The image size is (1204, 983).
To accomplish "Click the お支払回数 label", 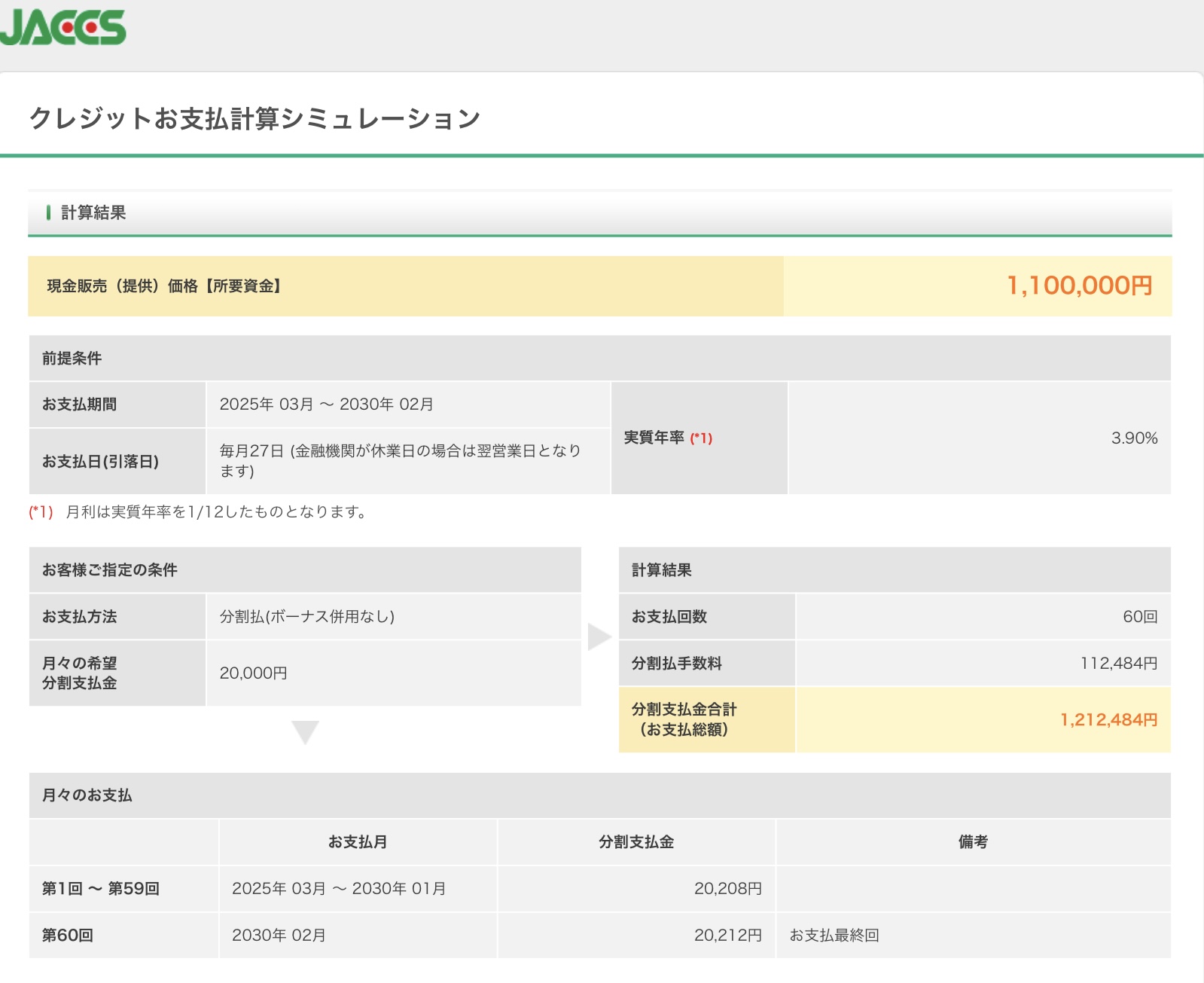I will click(669, 617).
